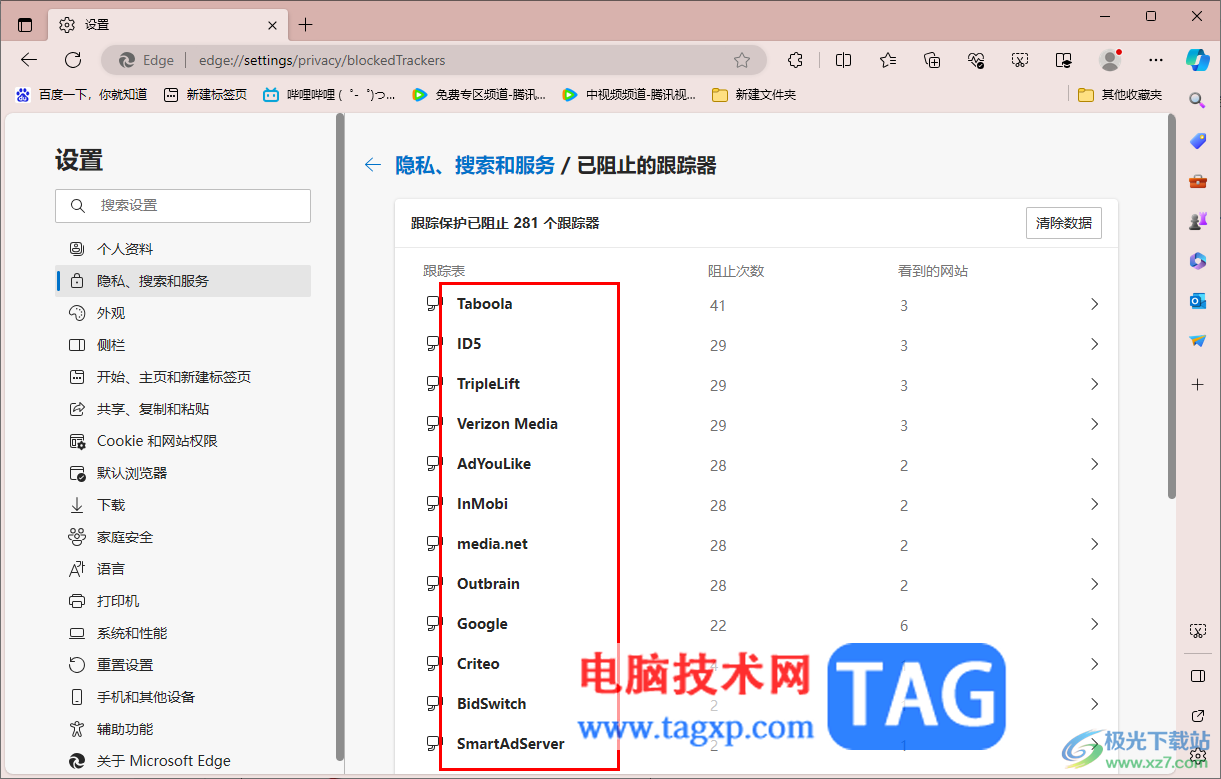This screenshot has height=779, width=1221.
Task: Expand the Google tracker row chevron
Action: point(1094,624)
